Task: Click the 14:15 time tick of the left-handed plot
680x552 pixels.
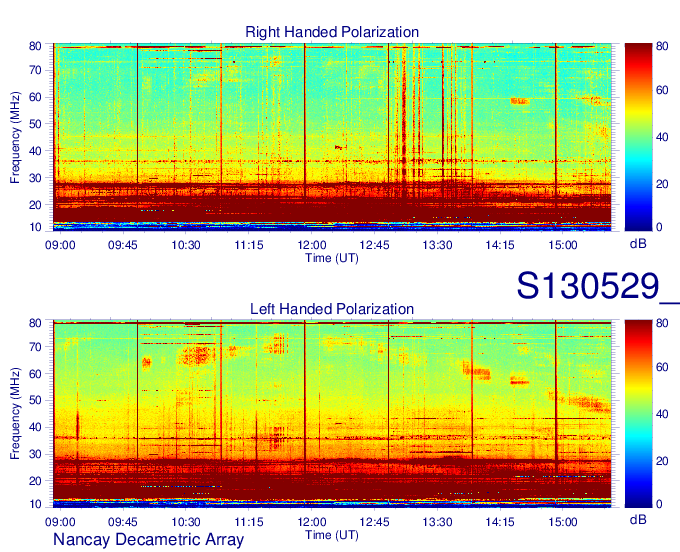Action: (x=500, y=522)
